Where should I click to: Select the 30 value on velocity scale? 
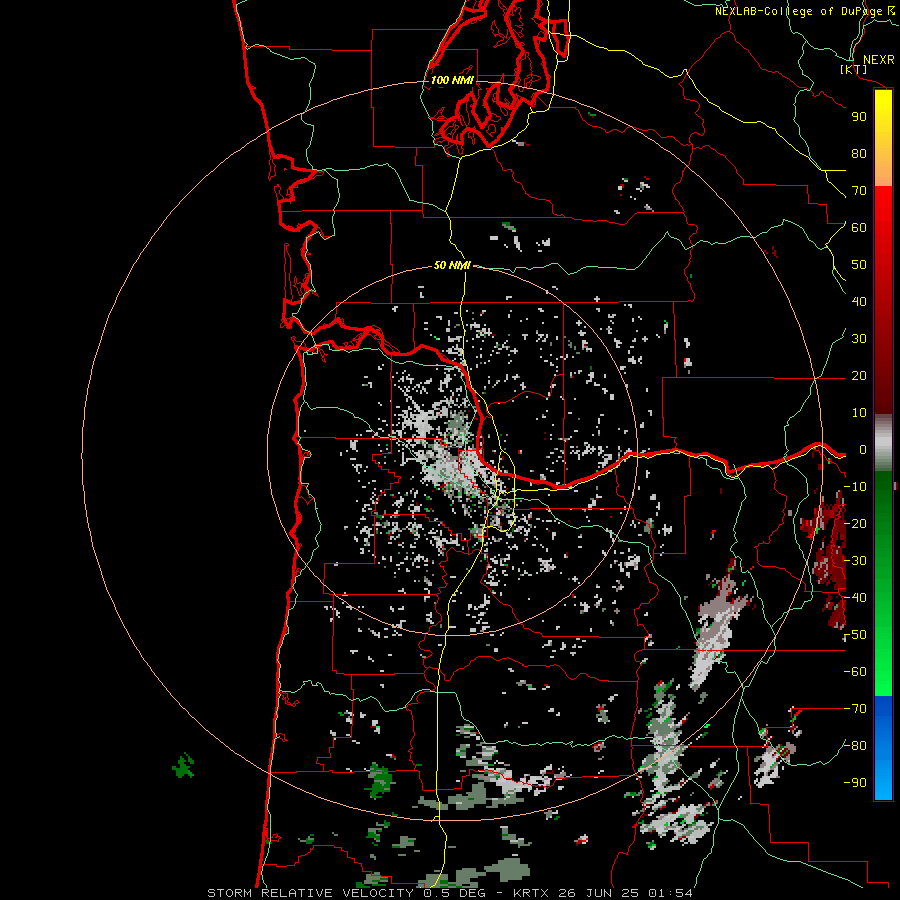pyautogui.click(x=859, y=339)
